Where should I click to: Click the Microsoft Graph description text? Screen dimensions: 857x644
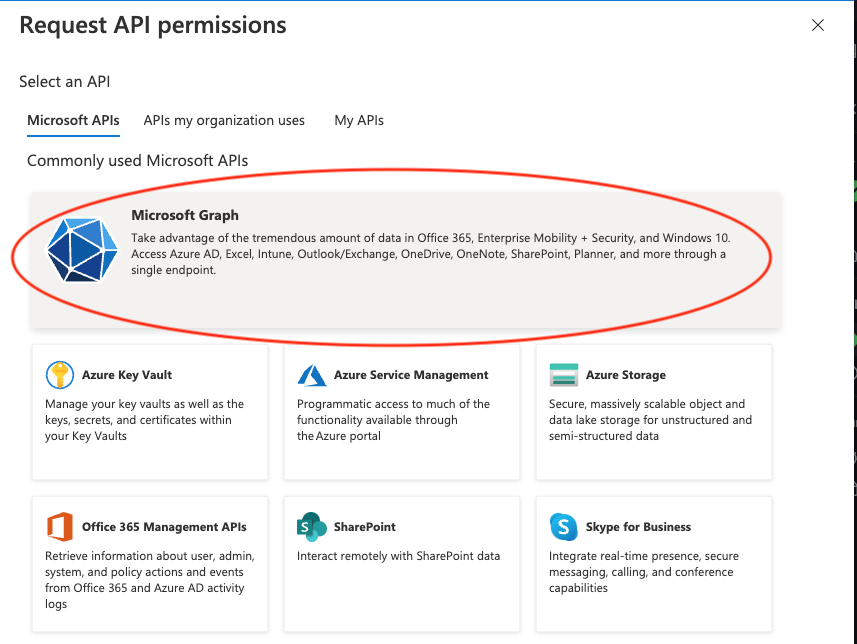pyautogui.click(x=430, y=254)
